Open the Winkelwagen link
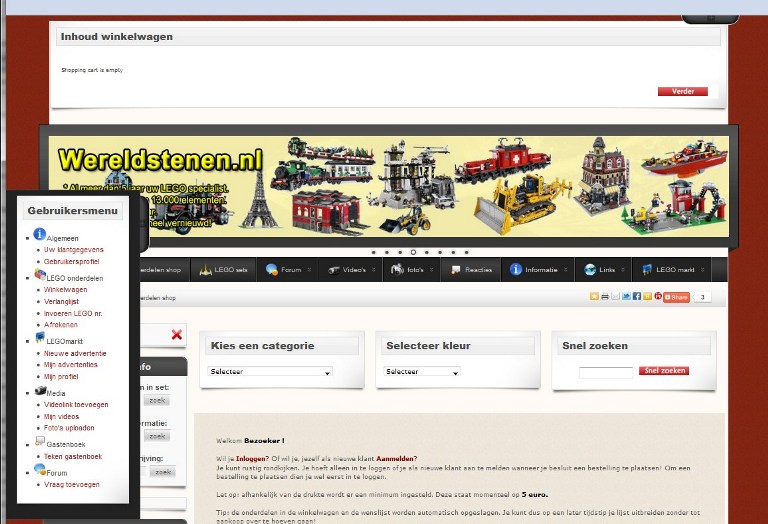The height and width of the screenshot is (524, 768). 66,290
